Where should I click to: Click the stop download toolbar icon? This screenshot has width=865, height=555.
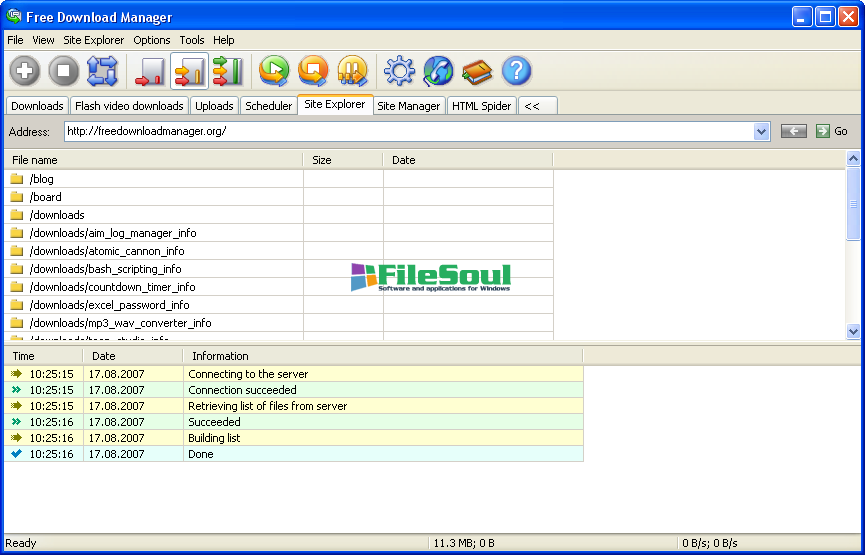point(63,71)
